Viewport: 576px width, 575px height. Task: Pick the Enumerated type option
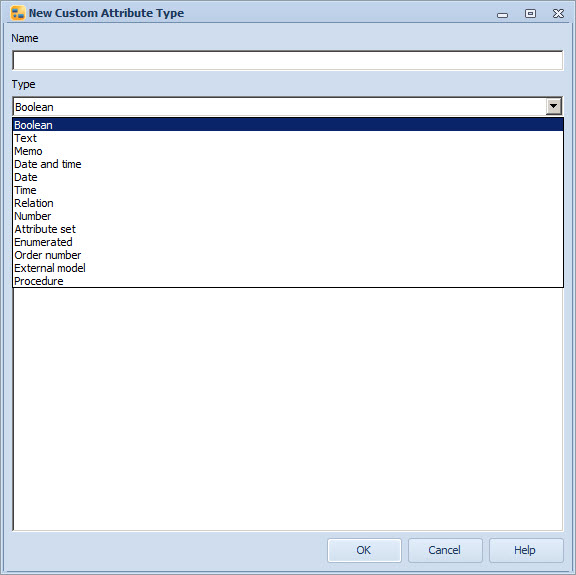click(288, 242)
